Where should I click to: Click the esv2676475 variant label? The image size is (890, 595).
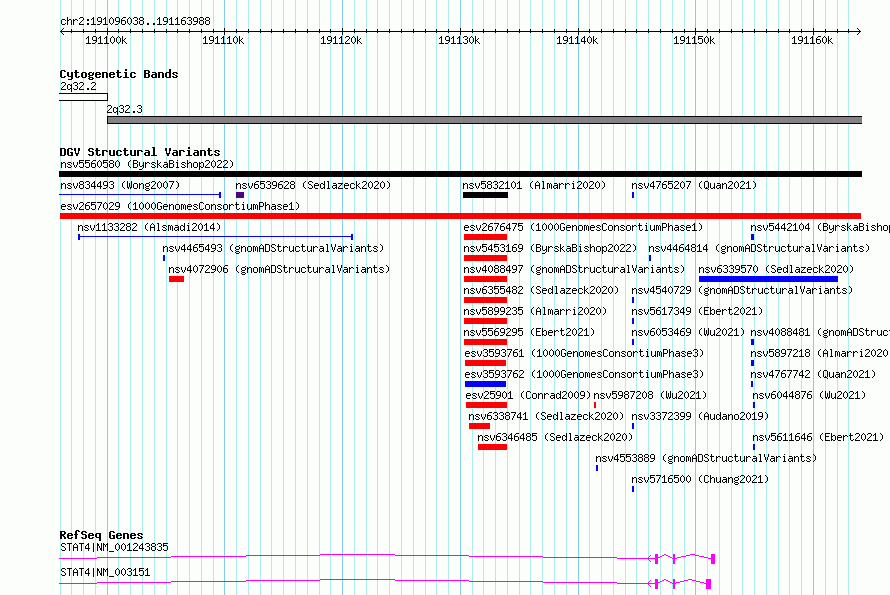click(x=583, y=228)
